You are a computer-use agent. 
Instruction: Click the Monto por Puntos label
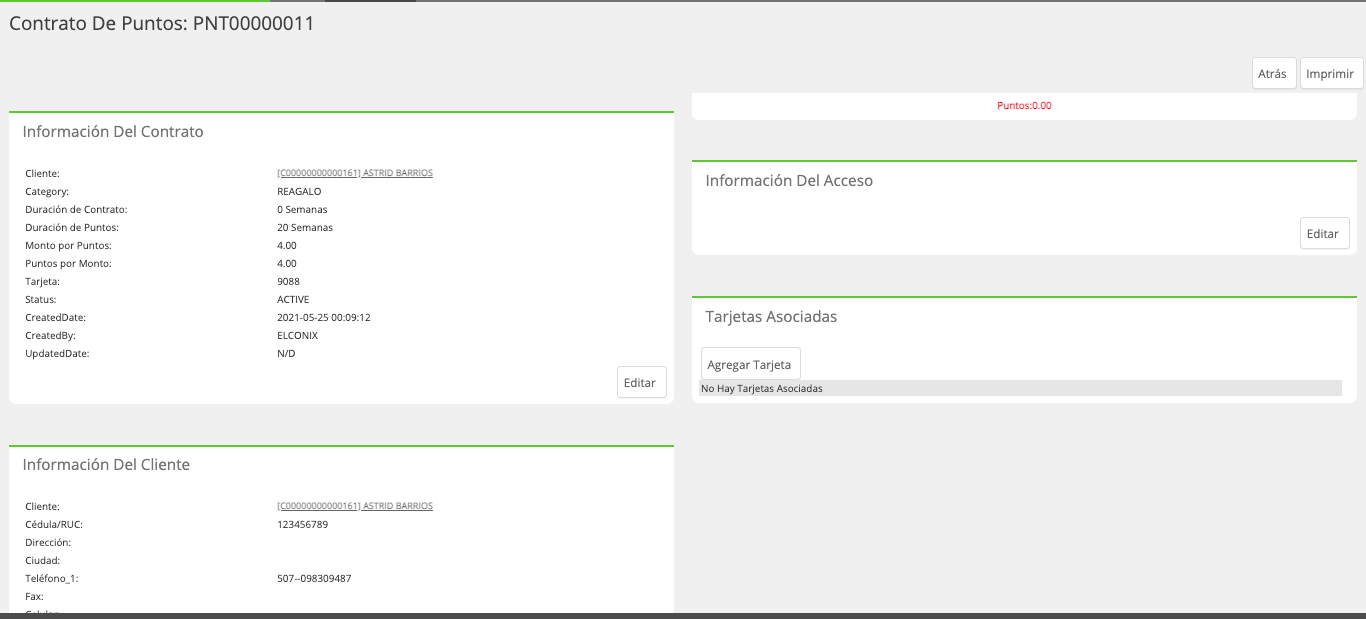(68, 245)
